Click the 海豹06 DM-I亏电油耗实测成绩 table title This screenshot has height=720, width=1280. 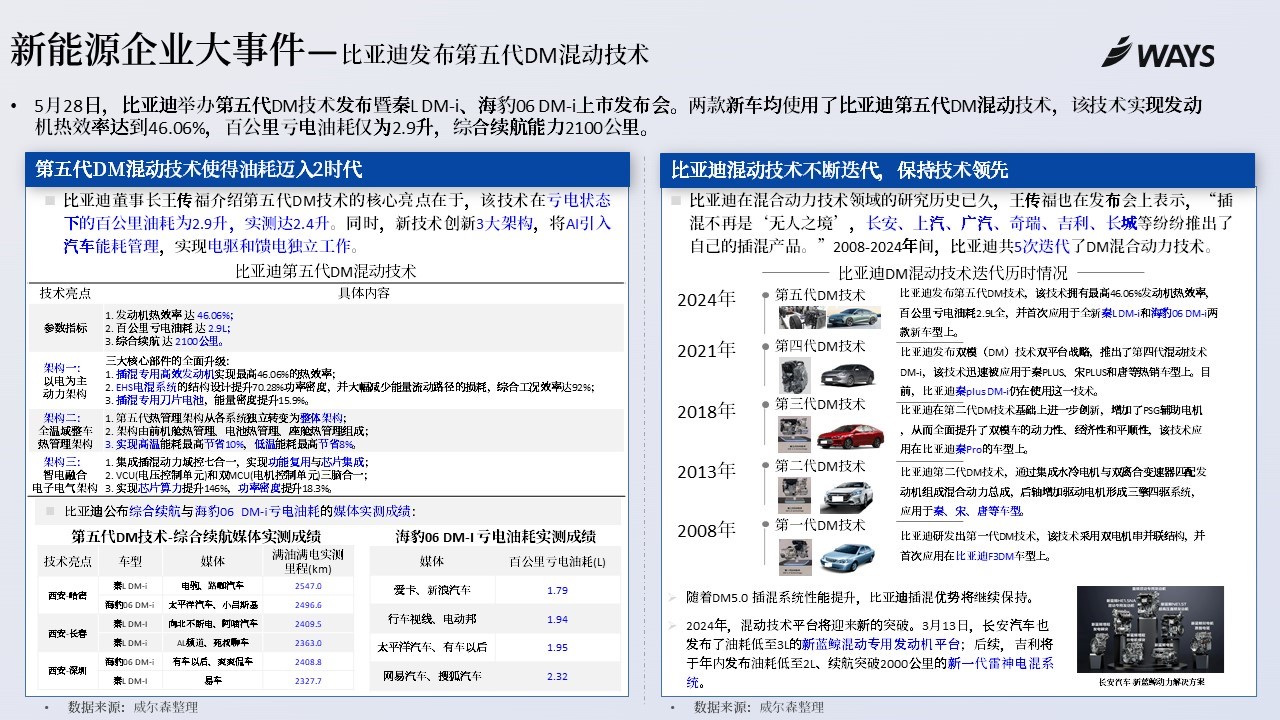(x=496, y=536)
